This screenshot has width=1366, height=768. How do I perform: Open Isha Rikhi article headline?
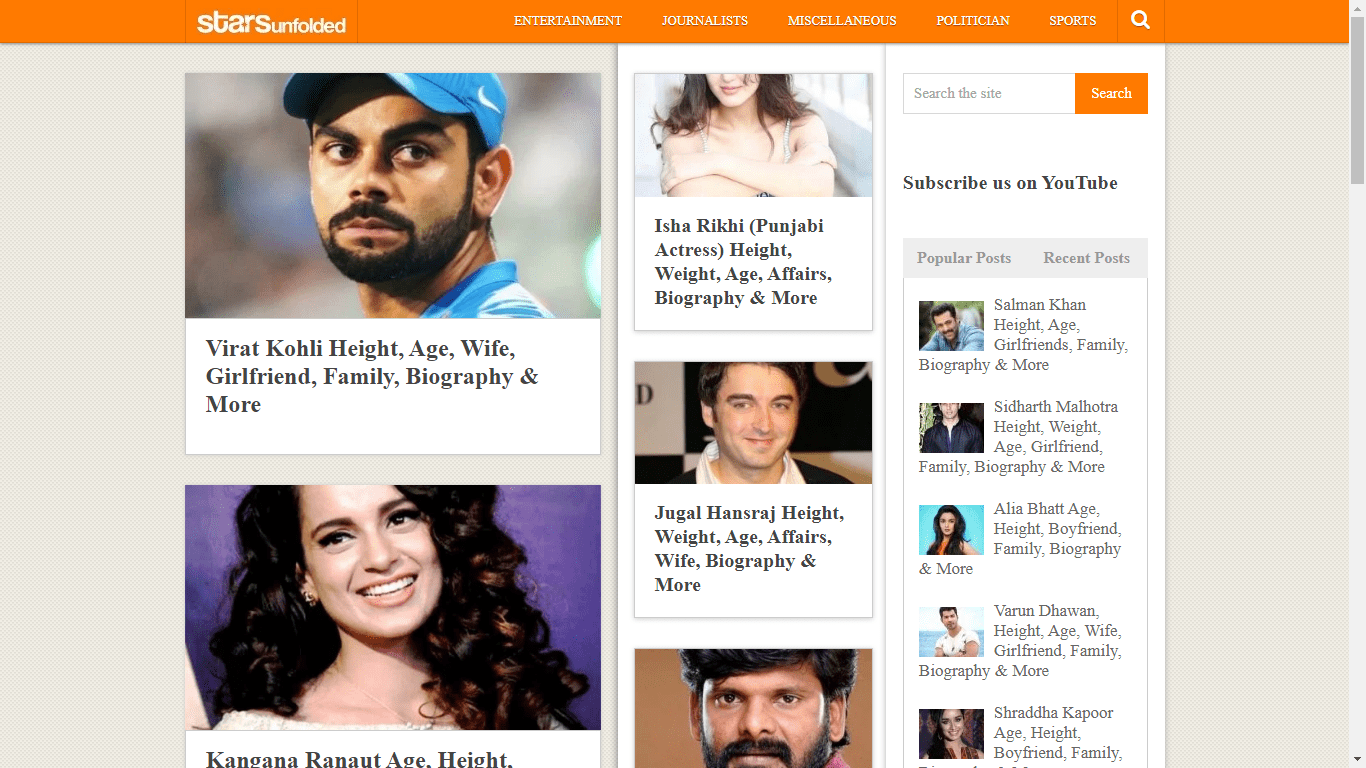pyautogui.click(x=743, y=262)
